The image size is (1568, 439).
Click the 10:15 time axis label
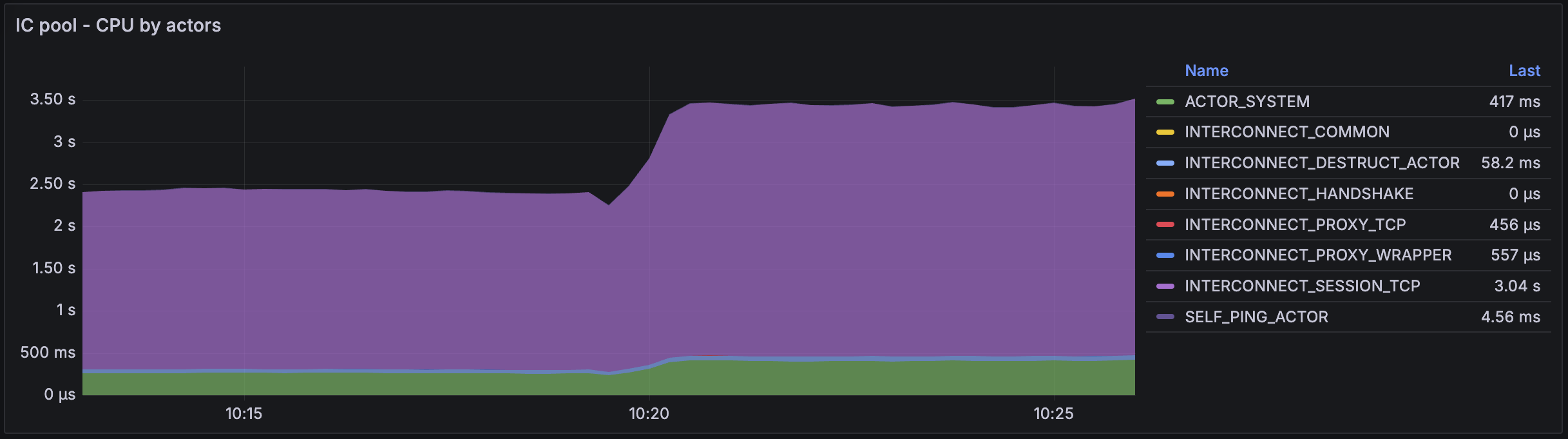point(244,414)
